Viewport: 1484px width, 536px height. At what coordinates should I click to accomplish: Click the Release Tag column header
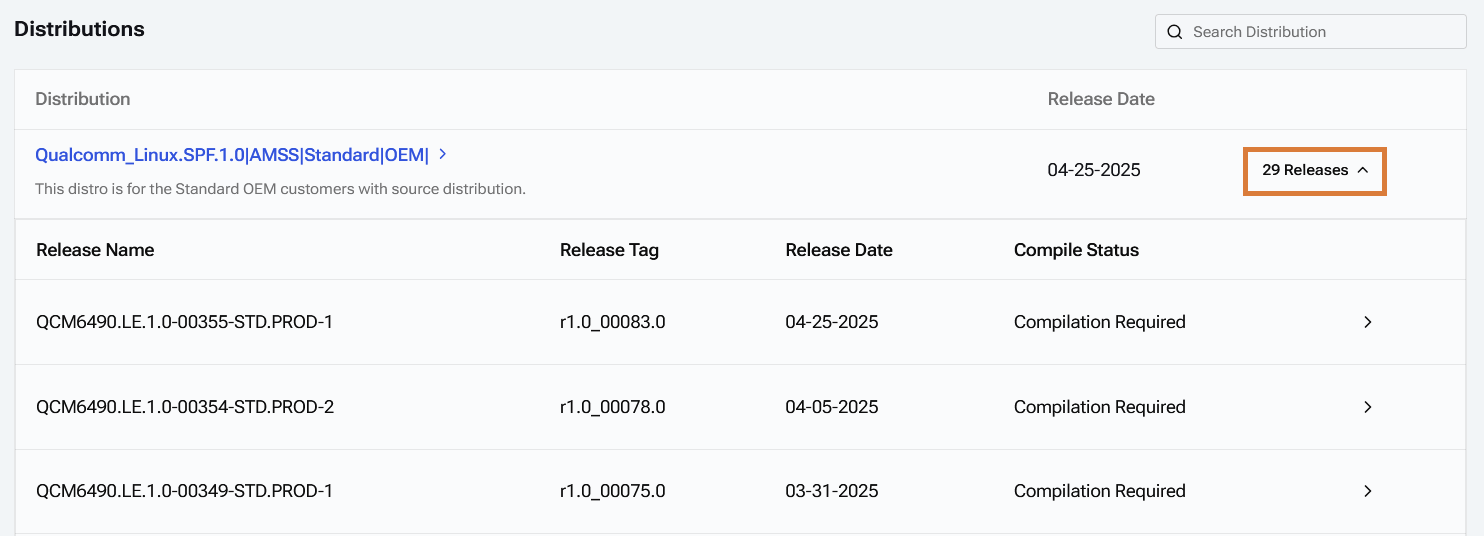click(609, 250)
